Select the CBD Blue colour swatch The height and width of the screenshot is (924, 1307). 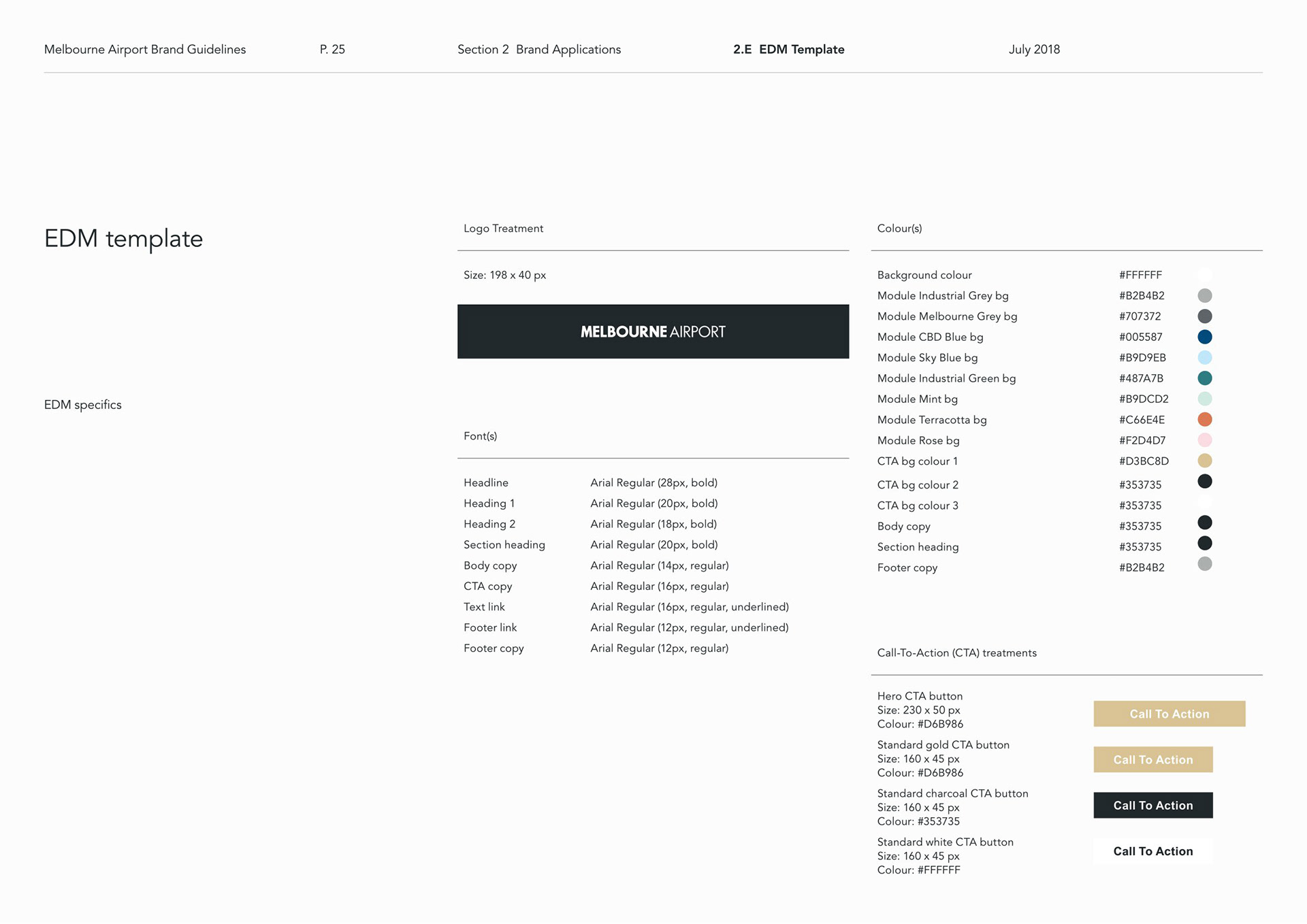[x=1204, y=337]
